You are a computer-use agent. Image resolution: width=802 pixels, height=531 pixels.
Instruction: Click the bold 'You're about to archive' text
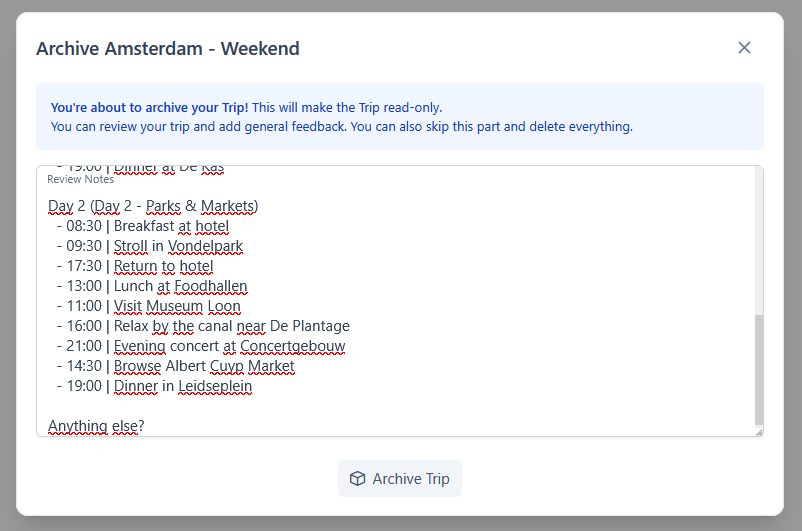pos(150,107)
